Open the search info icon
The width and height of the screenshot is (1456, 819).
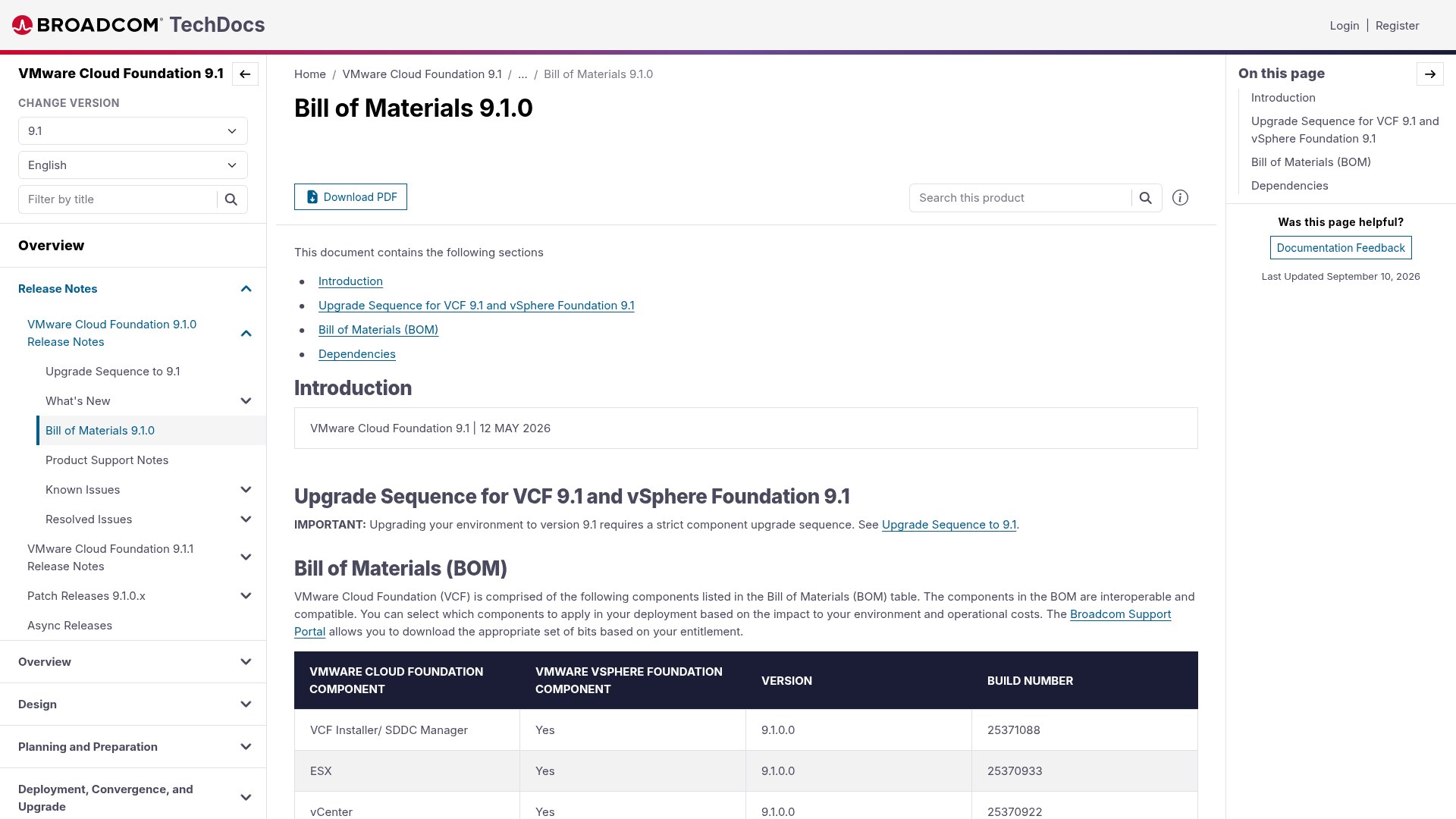(x=1181, y=198)
